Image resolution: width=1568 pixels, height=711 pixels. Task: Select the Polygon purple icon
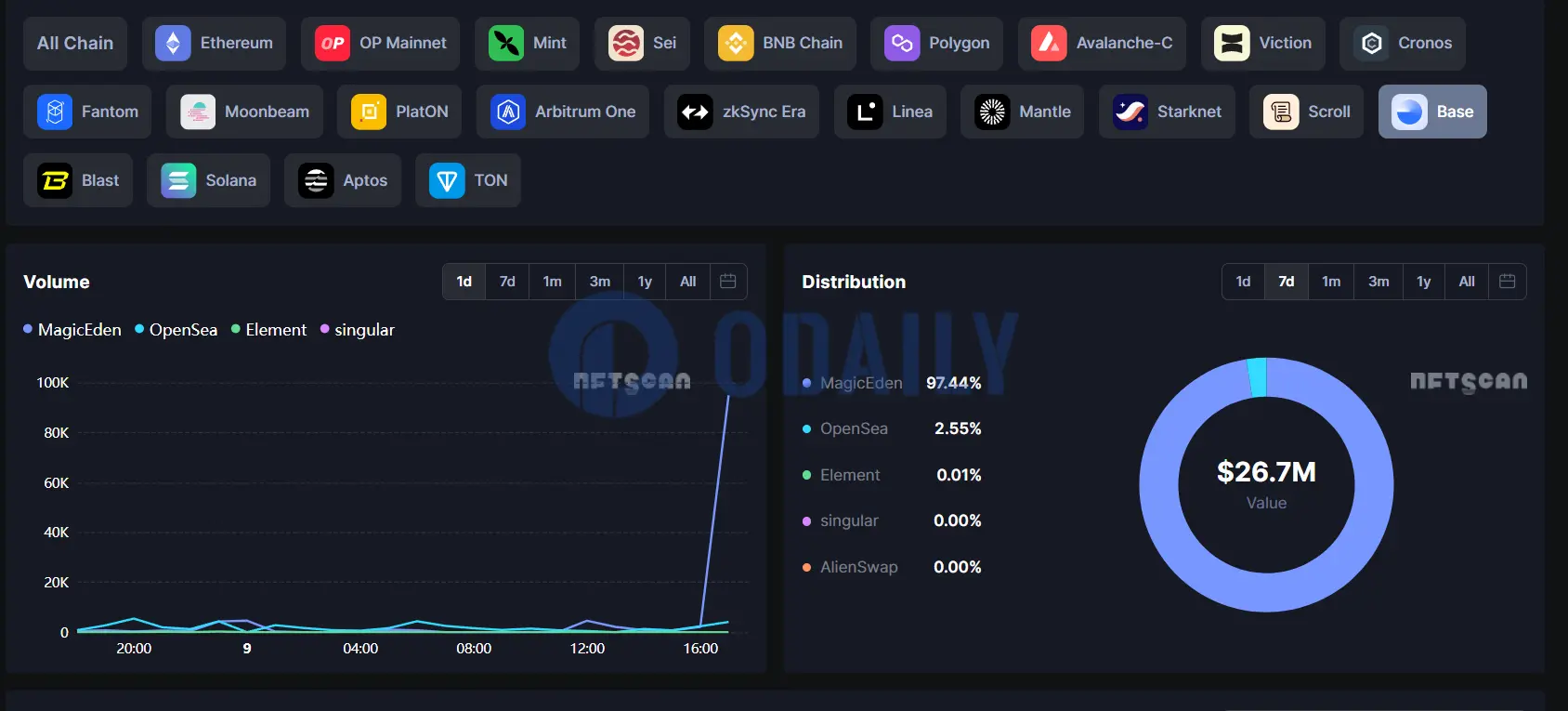(x=902, y=43)
